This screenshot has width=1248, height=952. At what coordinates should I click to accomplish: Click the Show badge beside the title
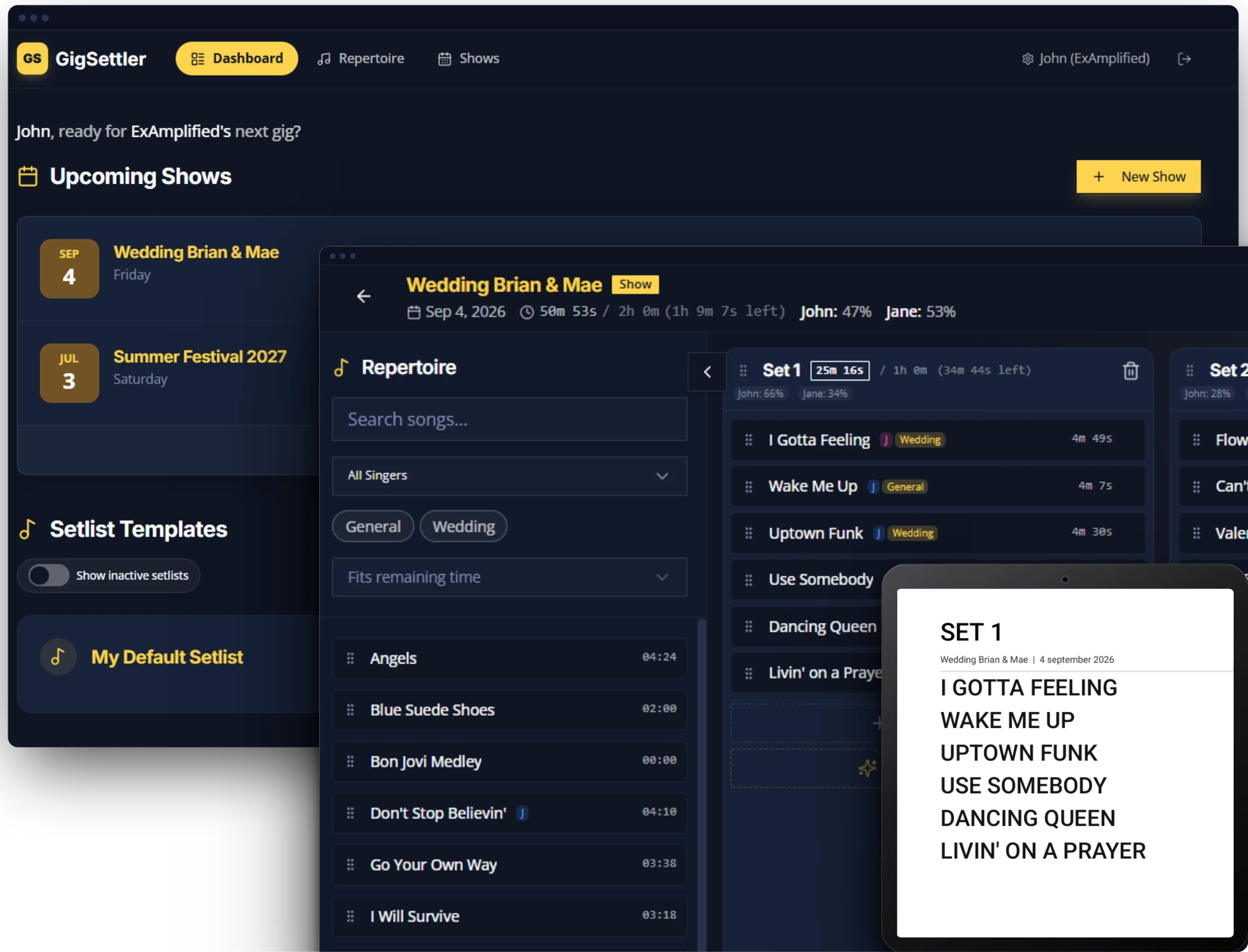point(635,285)
